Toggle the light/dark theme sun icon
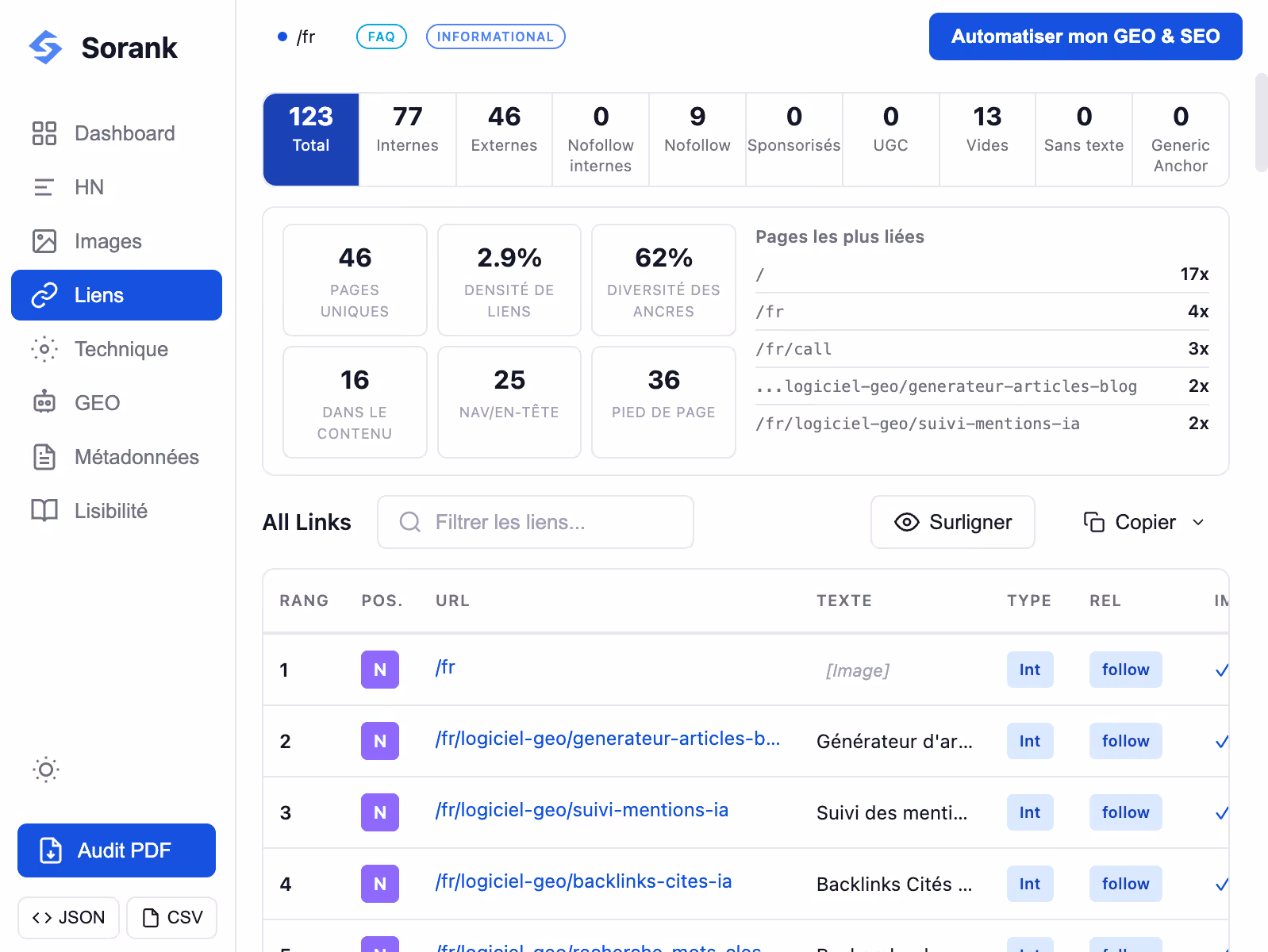 coord(46,770)
